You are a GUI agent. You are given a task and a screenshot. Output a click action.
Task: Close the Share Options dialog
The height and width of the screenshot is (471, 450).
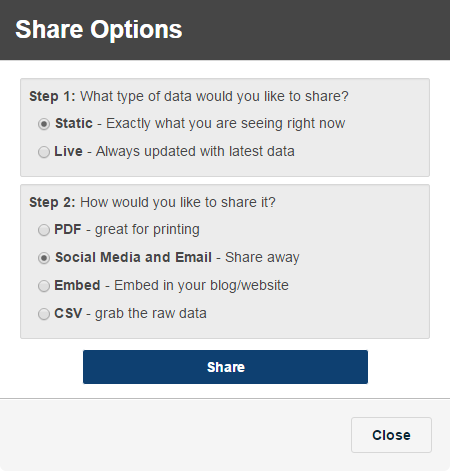[x=391, y=435]
